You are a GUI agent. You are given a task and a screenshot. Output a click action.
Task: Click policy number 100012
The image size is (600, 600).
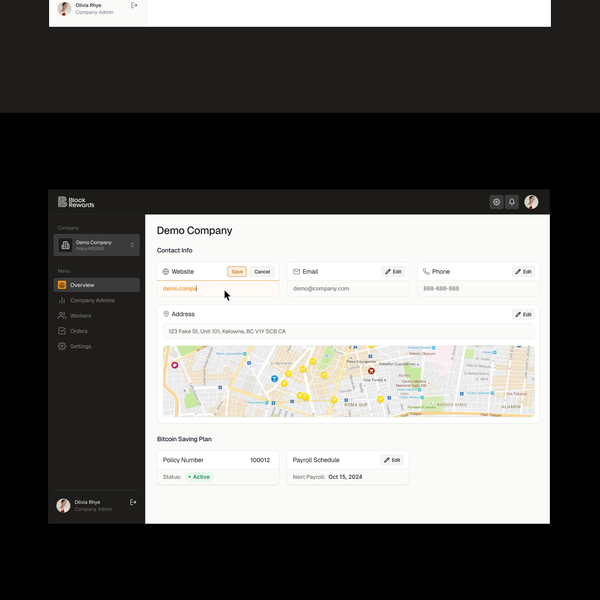point(260,460)
